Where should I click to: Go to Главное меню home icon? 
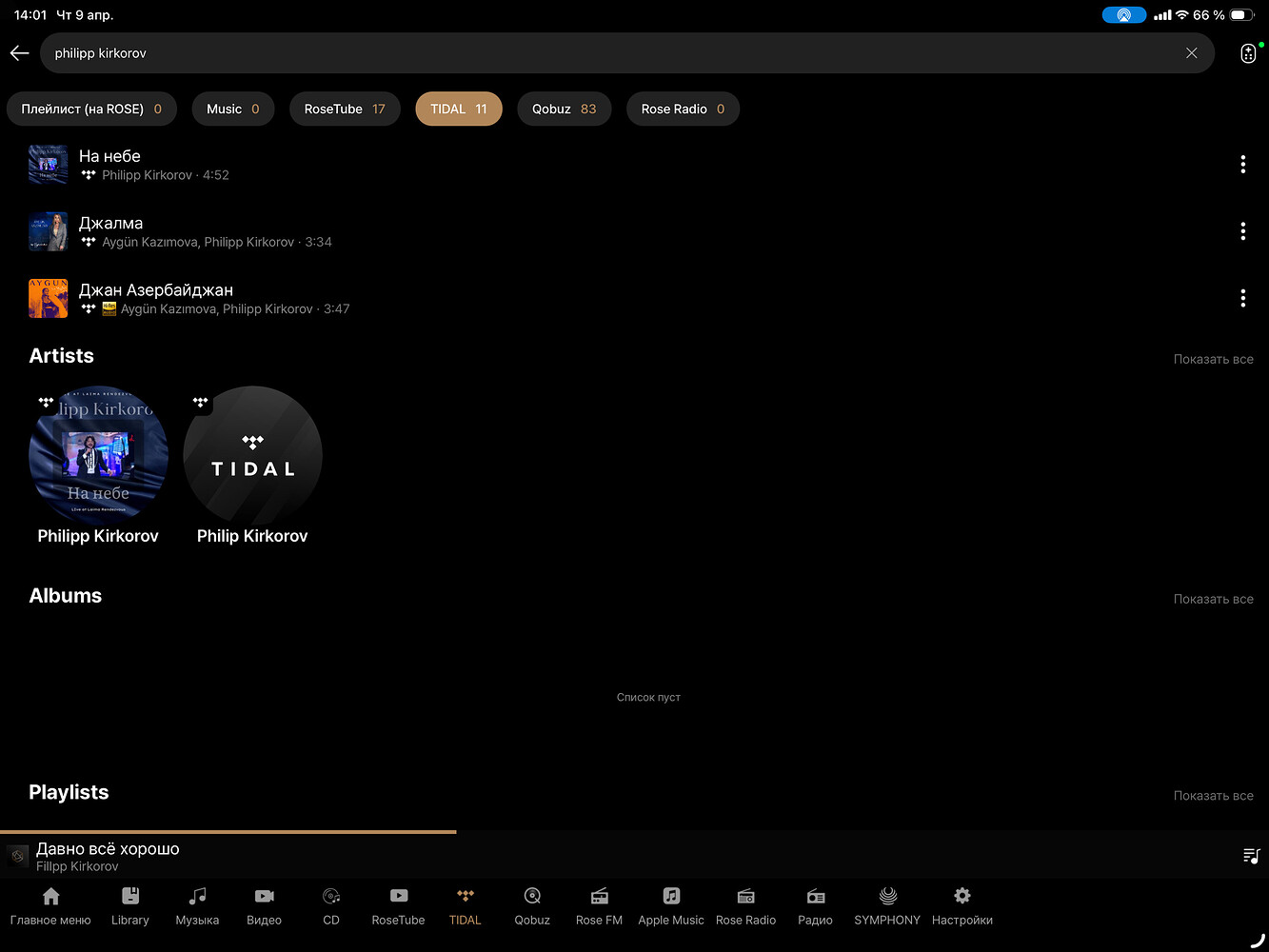[50, 905]
